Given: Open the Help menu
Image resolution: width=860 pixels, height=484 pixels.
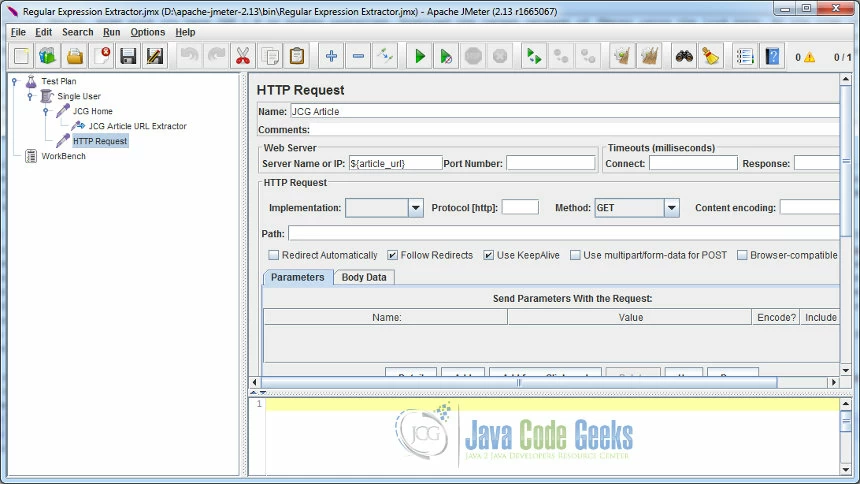Looking at the screenshot, I should [x=185, y=32].
